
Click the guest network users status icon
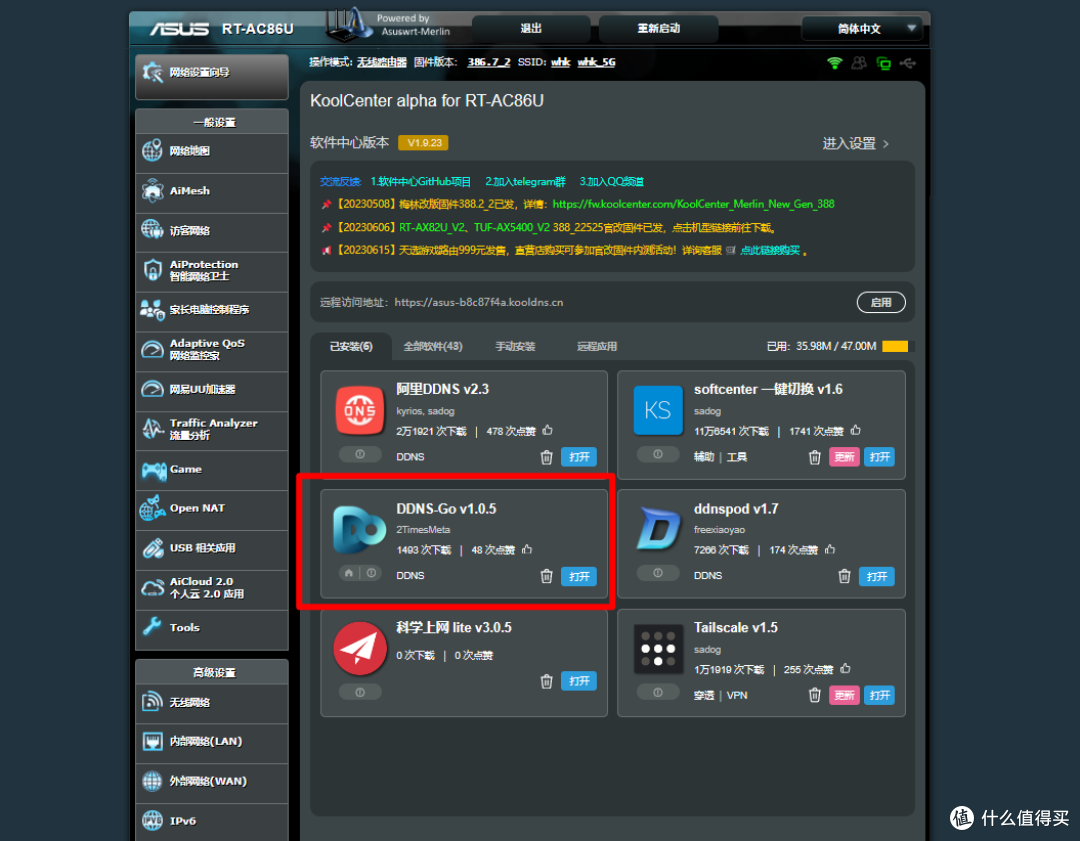(x=859, y=63)
